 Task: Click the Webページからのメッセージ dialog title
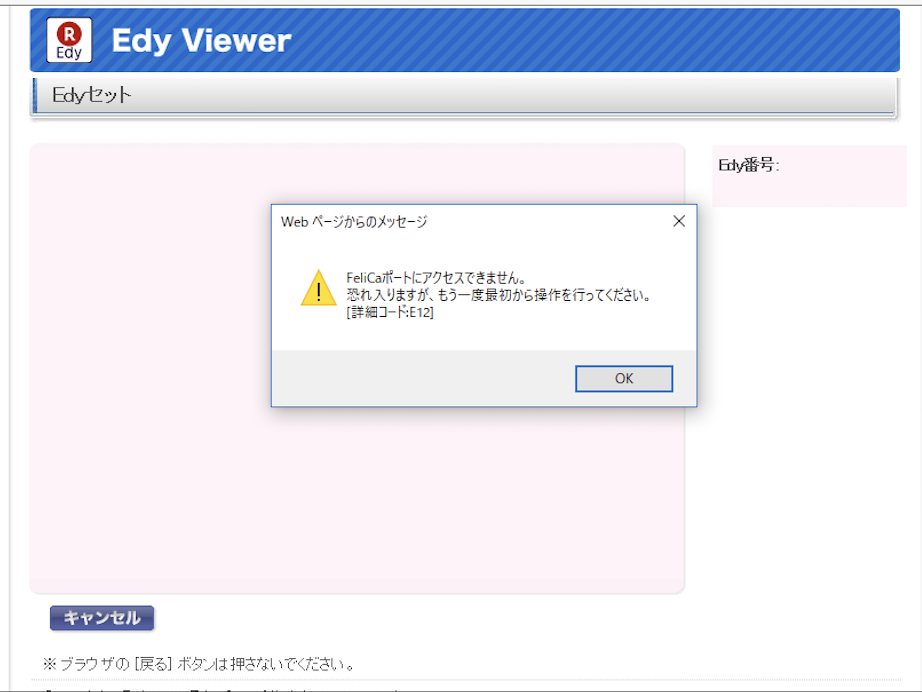click(x=354, y=222)
